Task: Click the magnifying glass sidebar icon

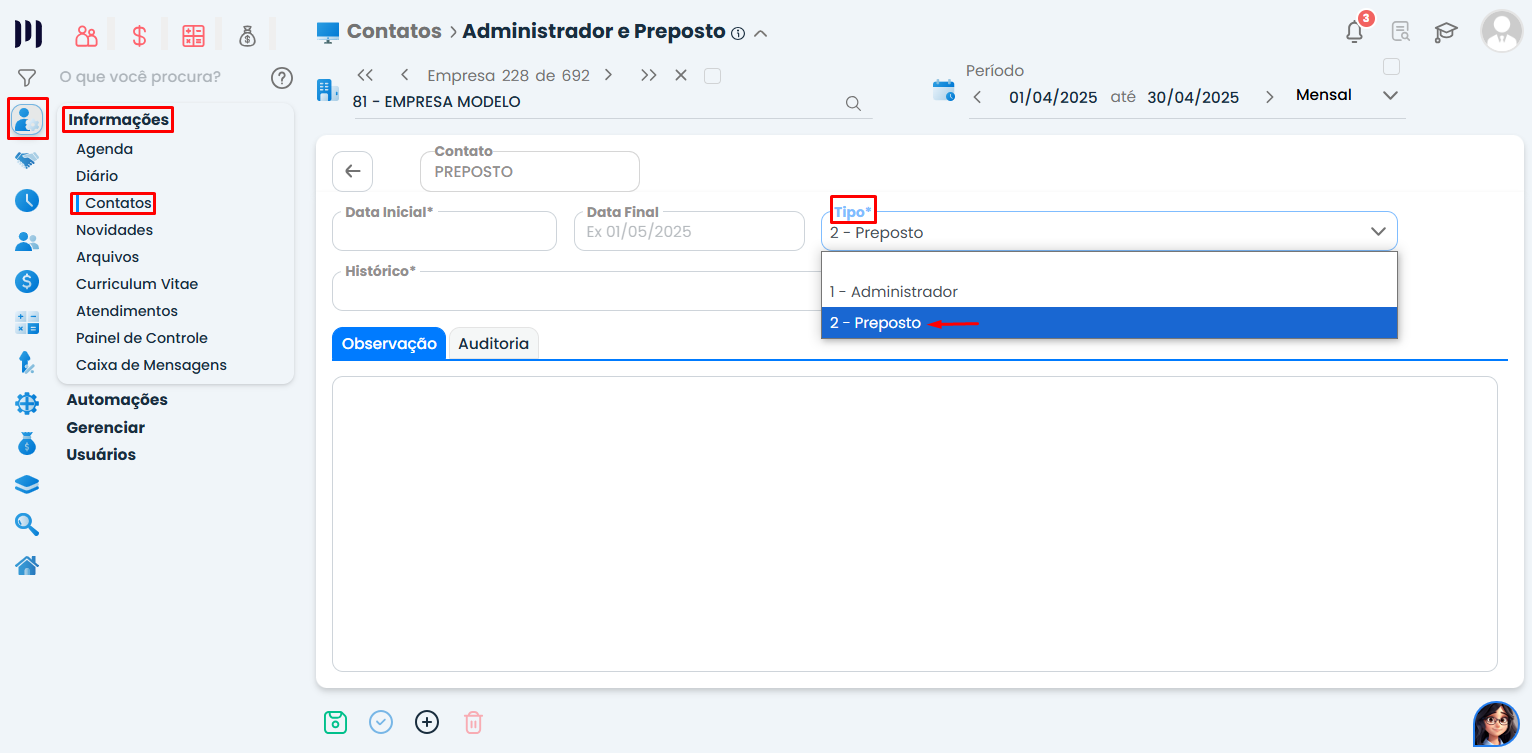Action: tap(27, 524)
